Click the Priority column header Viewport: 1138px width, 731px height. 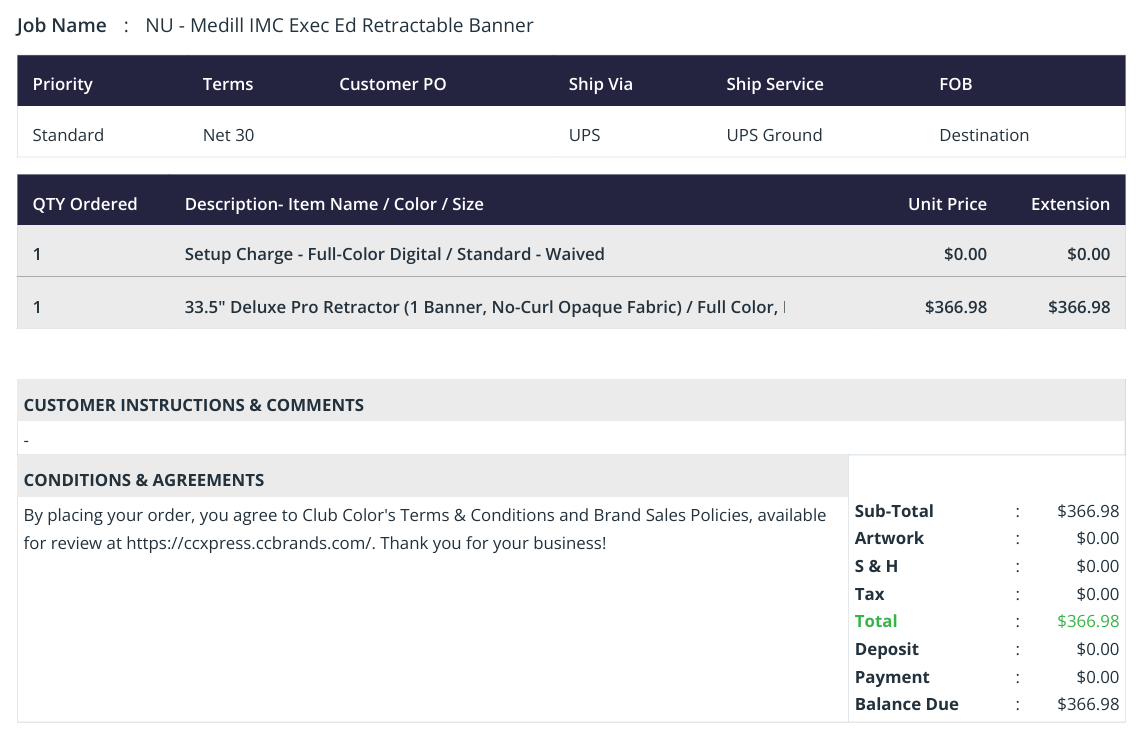tap(62, 84)
